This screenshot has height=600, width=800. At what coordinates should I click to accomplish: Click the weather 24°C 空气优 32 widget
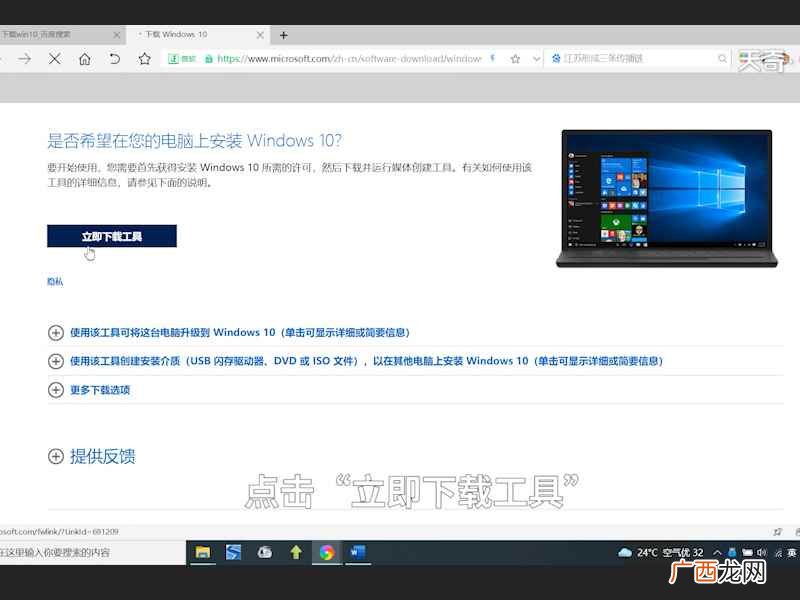[661, 553]
